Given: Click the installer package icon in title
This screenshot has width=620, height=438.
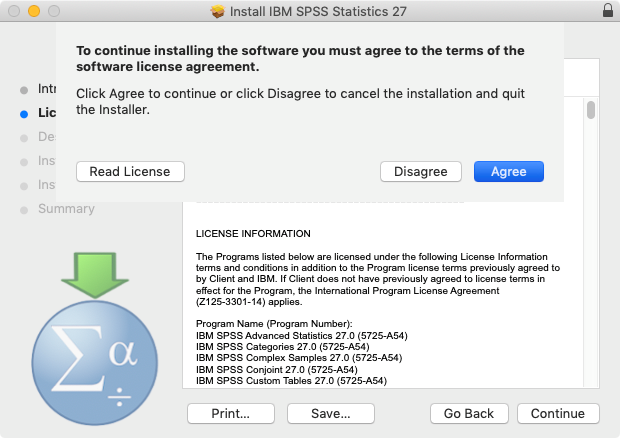Looking at the screenshot, I should coord(217,11).
